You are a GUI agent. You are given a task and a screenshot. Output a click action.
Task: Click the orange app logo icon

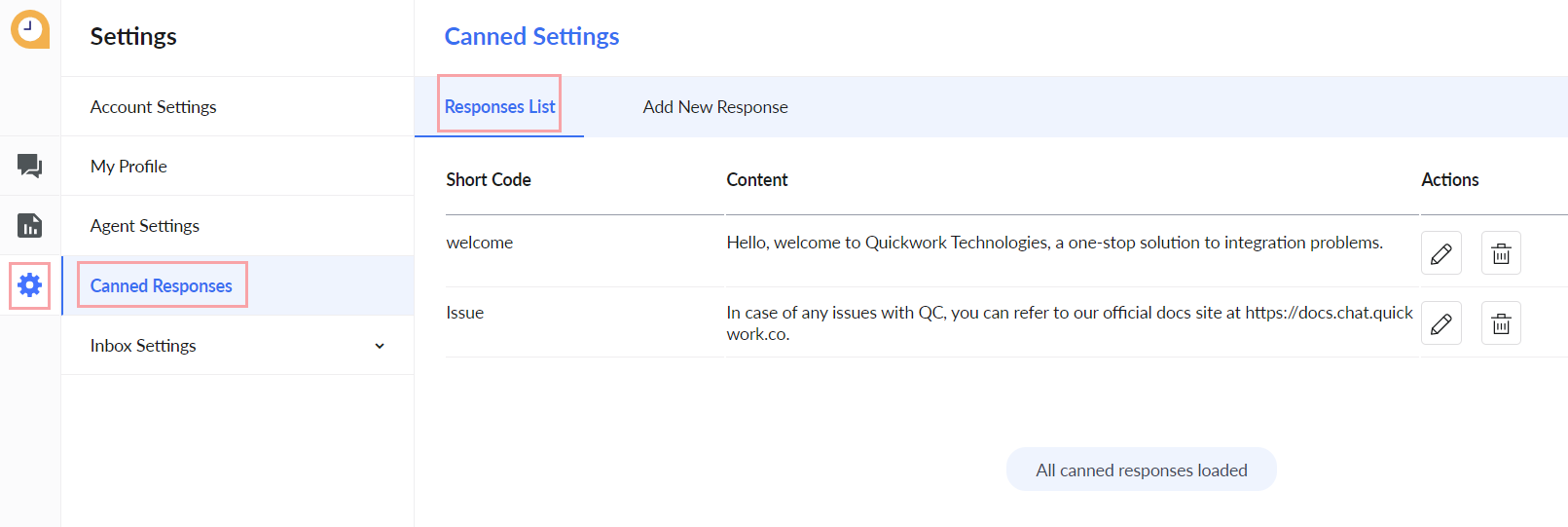[30, 29]
